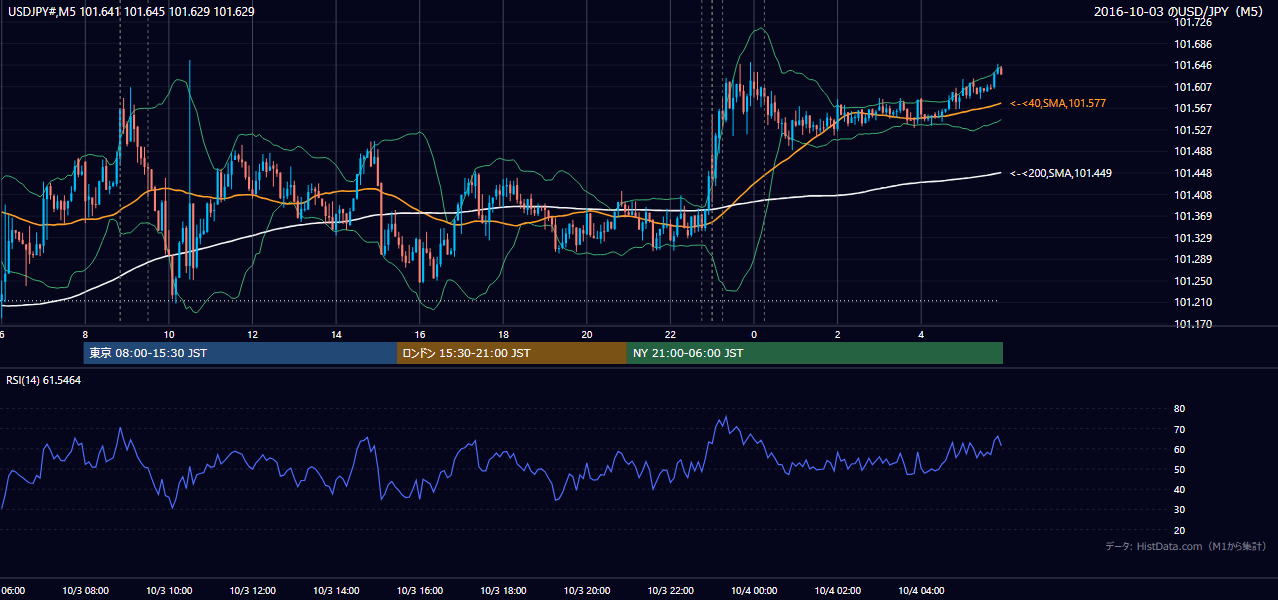Select the 40 SMA 101.577 label
1278x600 pixels.
tap(1058, 103)
